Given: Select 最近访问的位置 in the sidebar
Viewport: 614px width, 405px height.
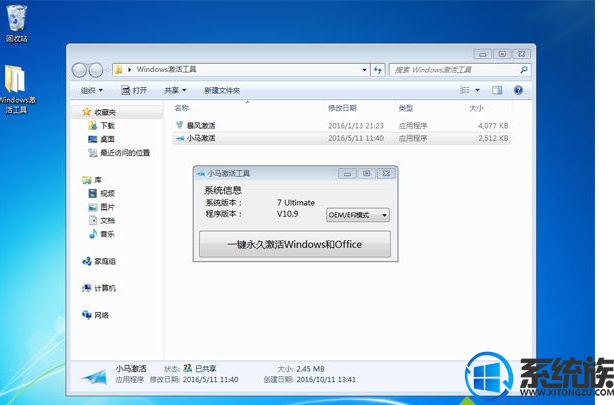Looking at the screenshot, I should [125, 153].
